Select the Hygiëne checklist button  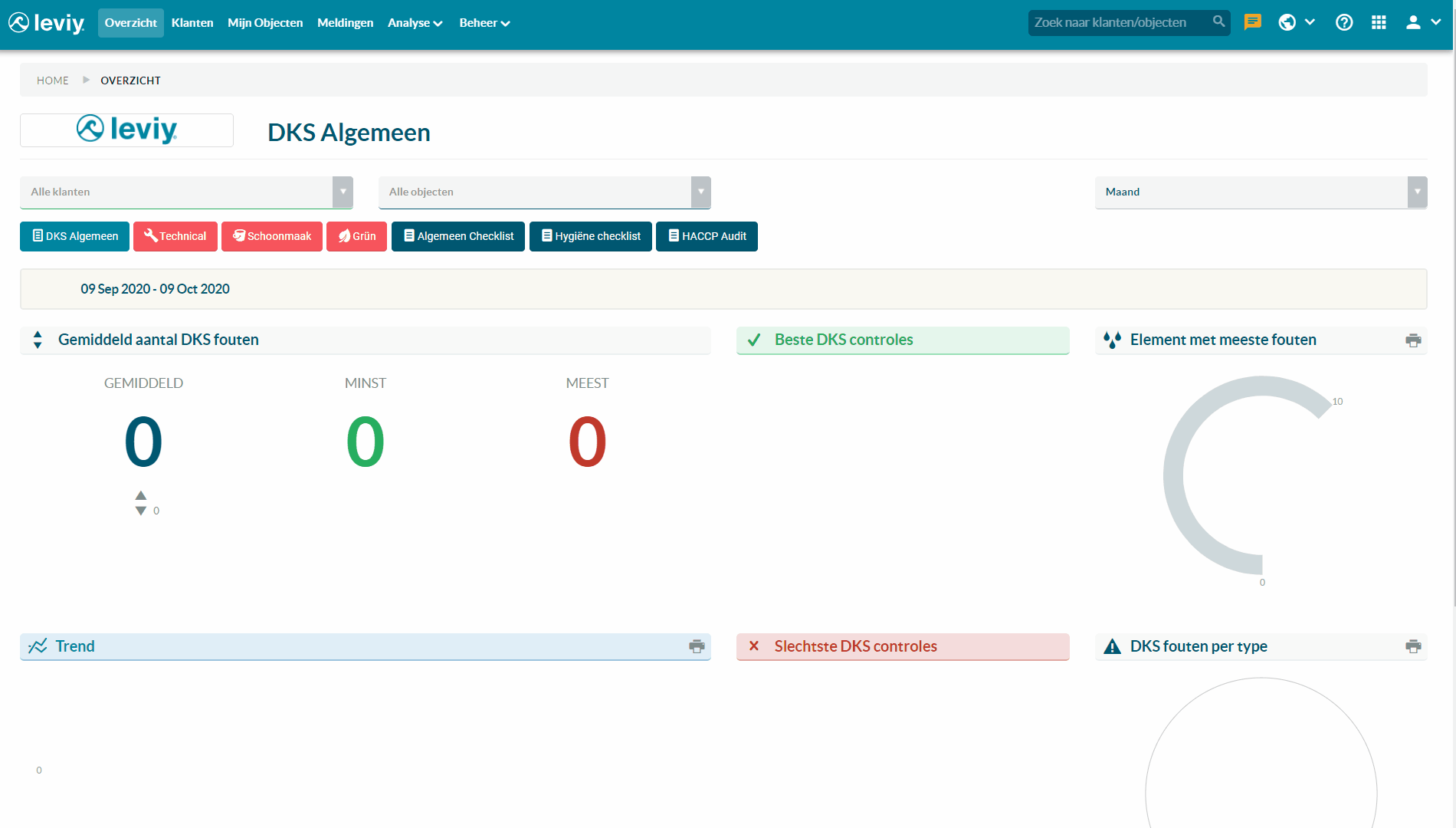click(x=591, y=236)
